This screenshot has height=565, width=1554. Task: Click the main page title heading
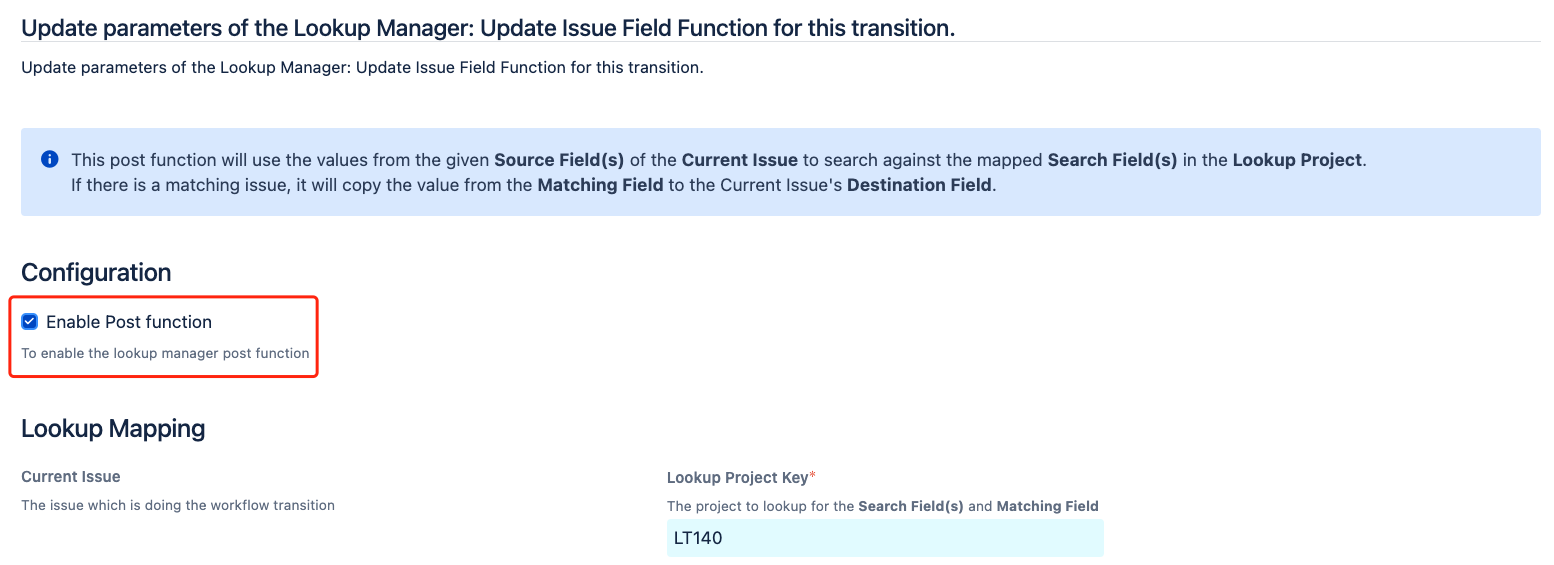[x=488, y=28]
